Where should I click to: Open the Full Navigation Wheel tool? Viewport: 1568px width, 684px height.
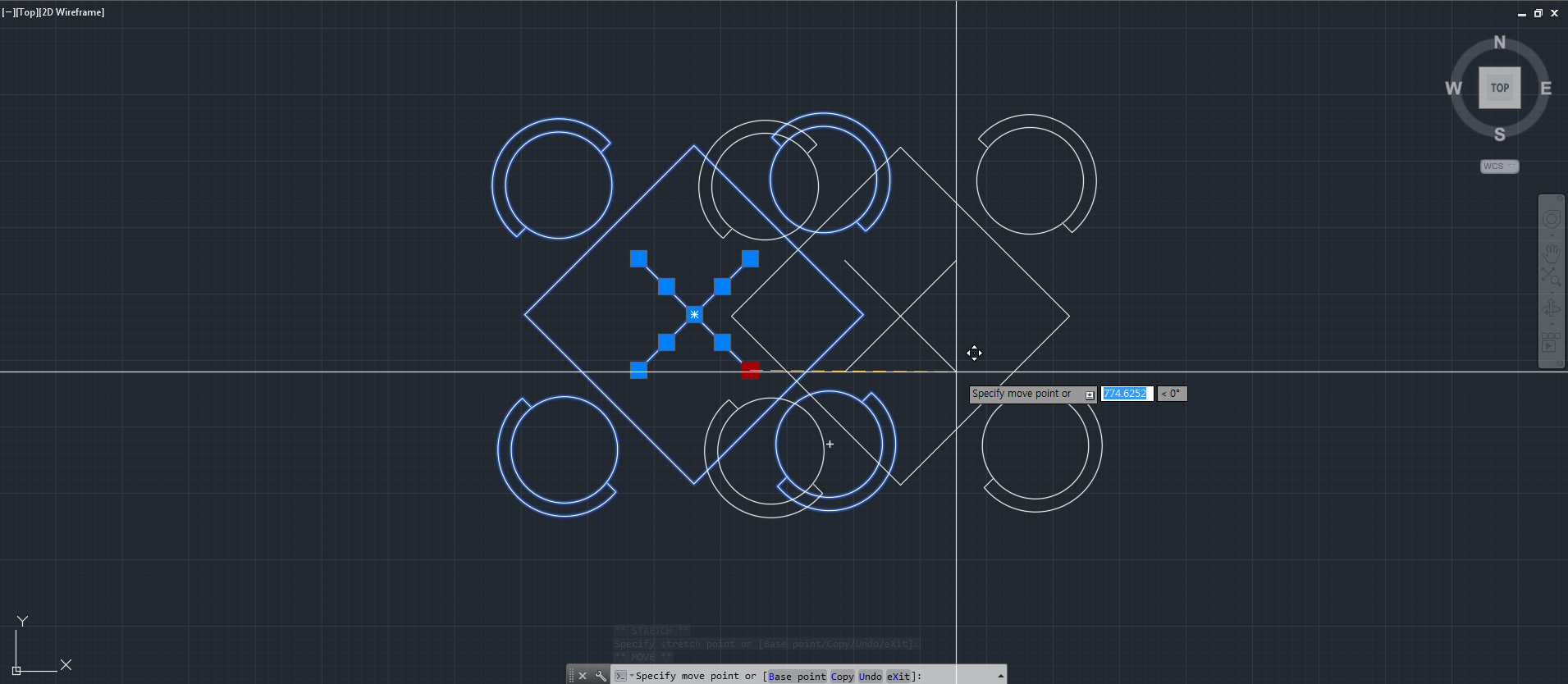coord(1551,219)
